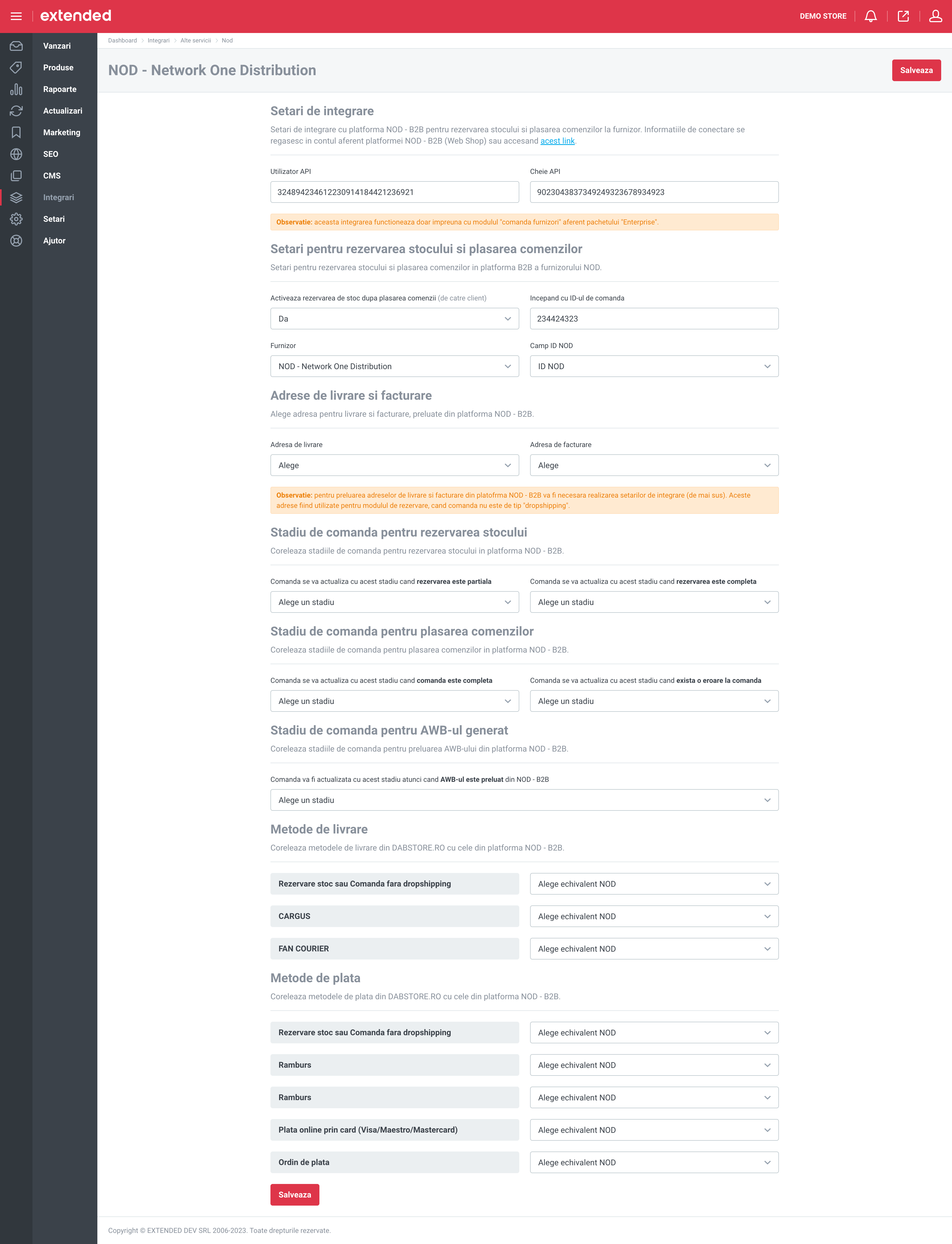
Task: Click Setari gear sidebar icon
Action: coord(16,219)
